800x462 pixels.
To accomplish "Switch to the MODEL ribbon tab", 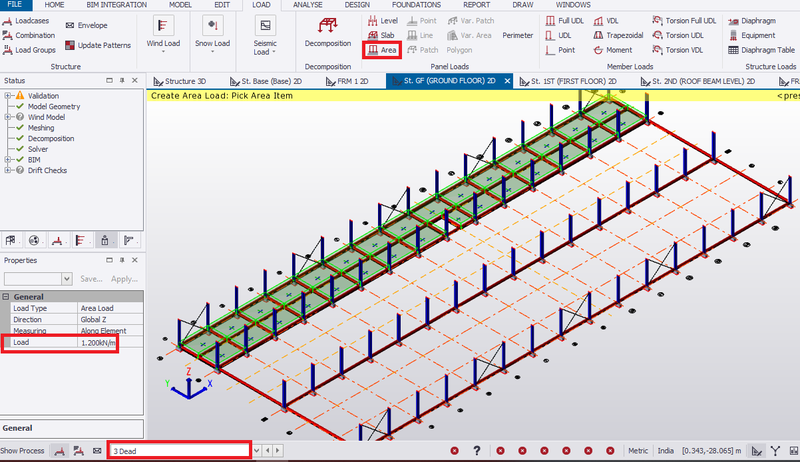I will (180, 5).
